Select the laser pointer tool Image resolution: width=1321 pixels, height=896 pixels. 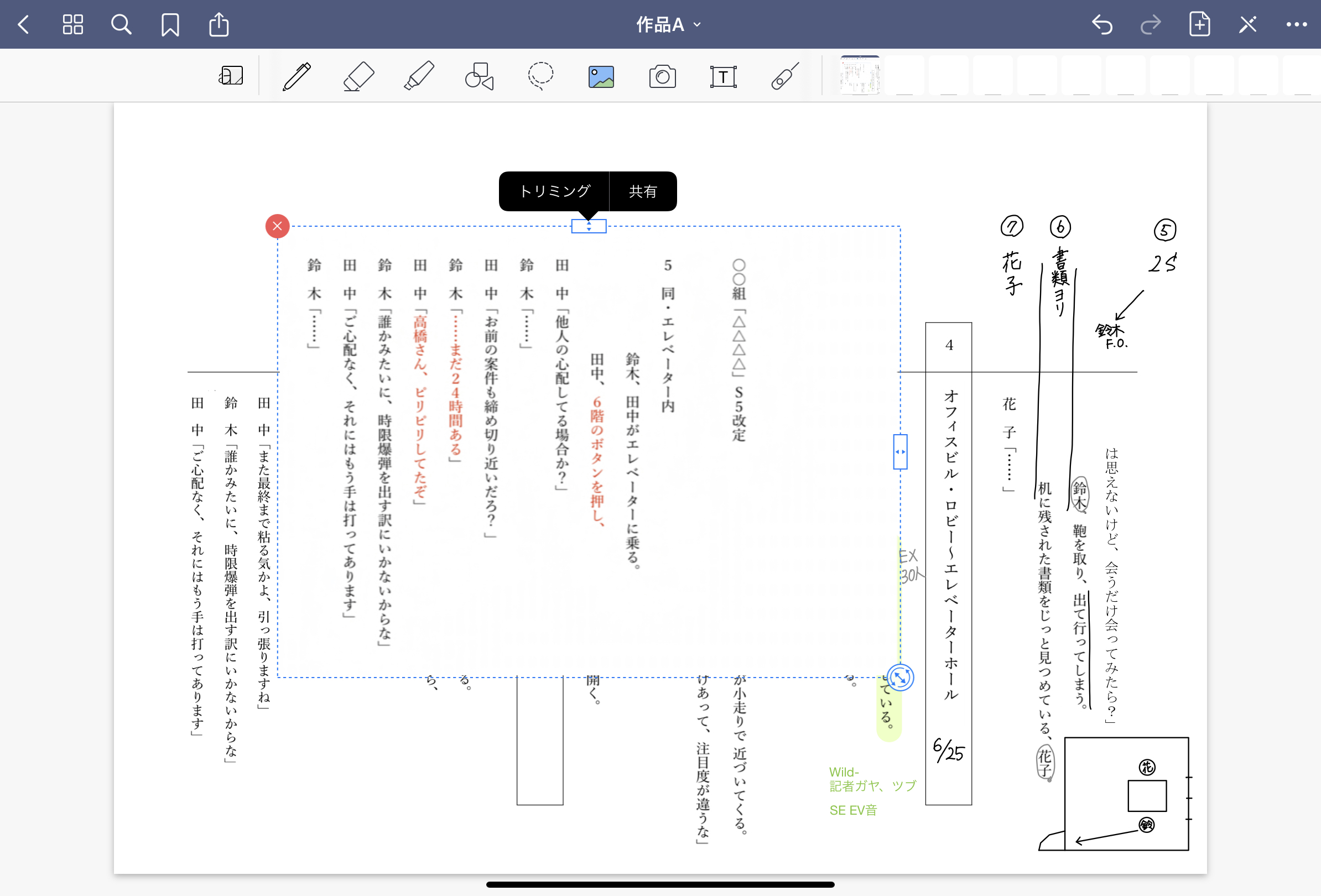point(784,76)
